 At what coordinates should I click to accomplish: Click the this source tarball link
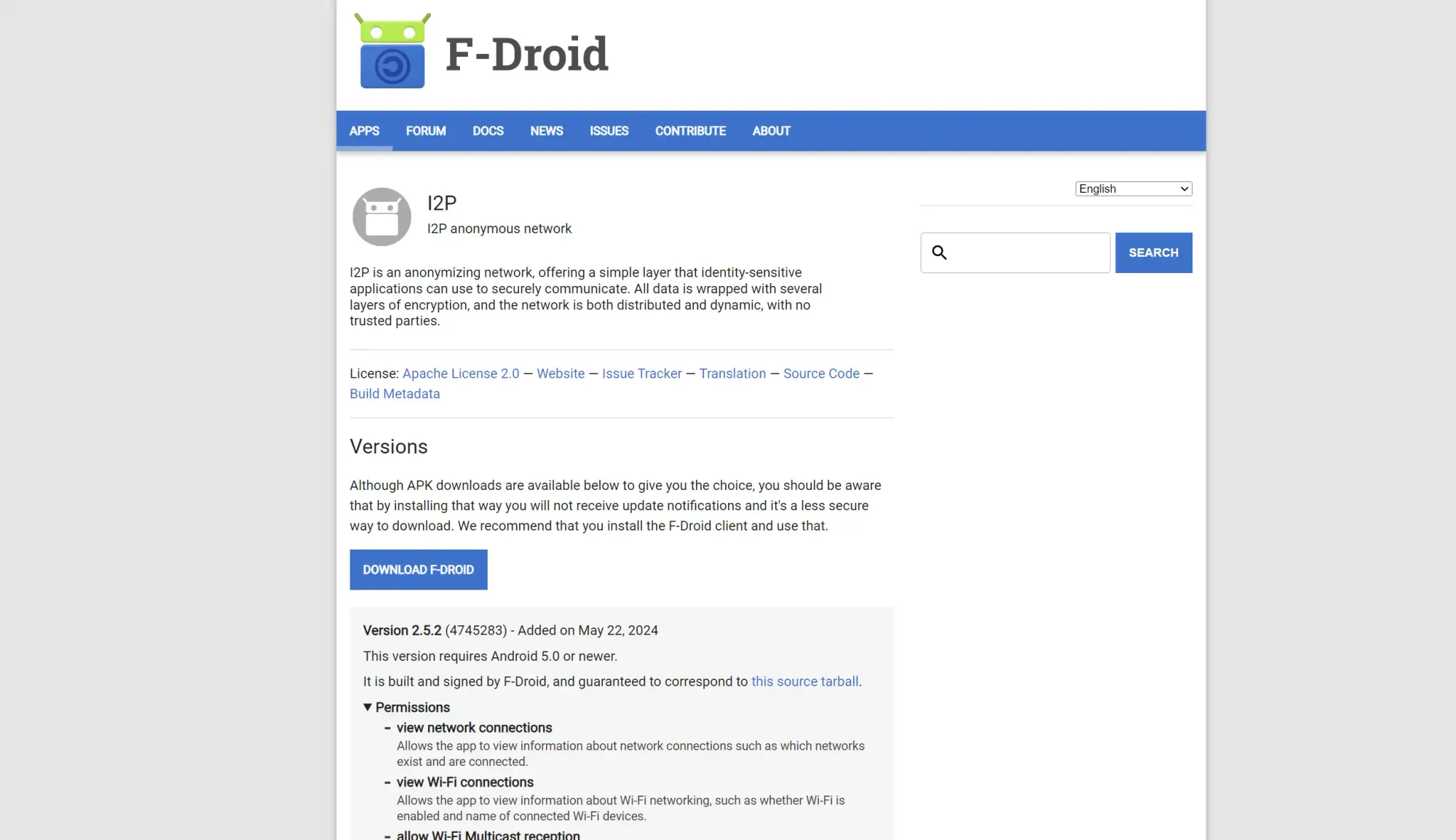(804, 681)
